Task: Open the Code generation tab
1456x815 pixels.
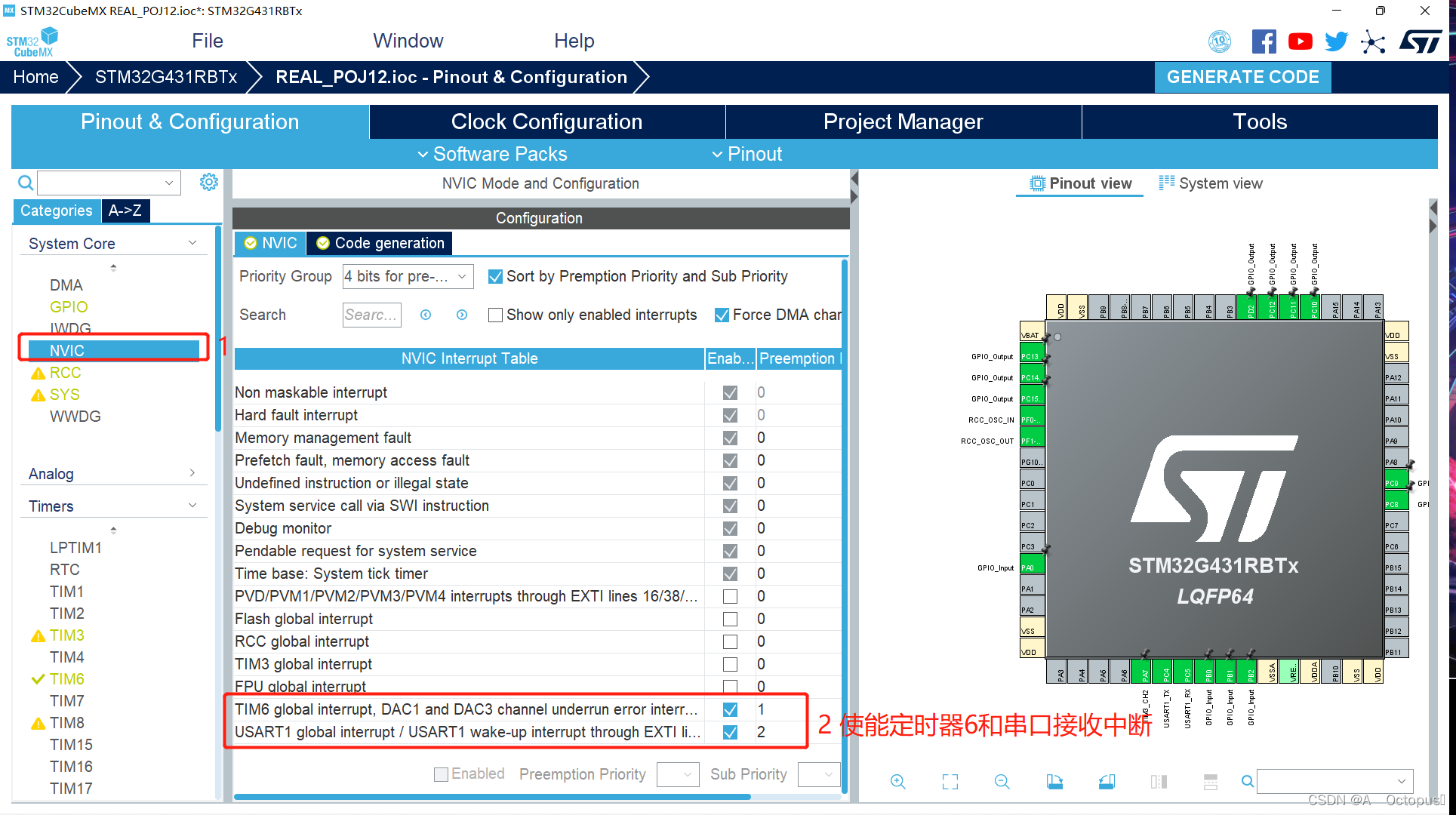Action: [x=381, y=243]
